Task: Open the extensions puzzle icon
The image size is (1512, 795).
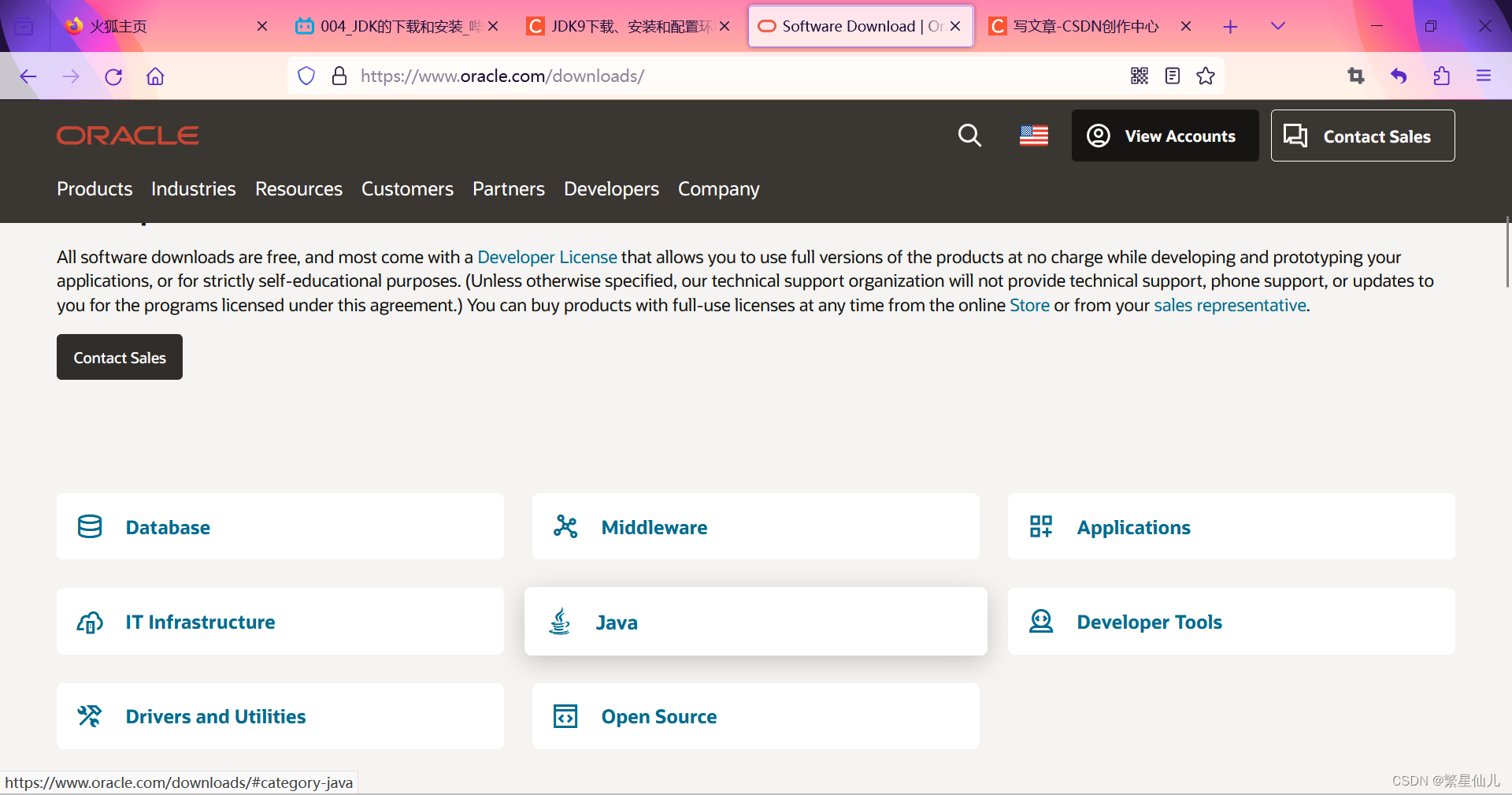Action: (1442, 76)
